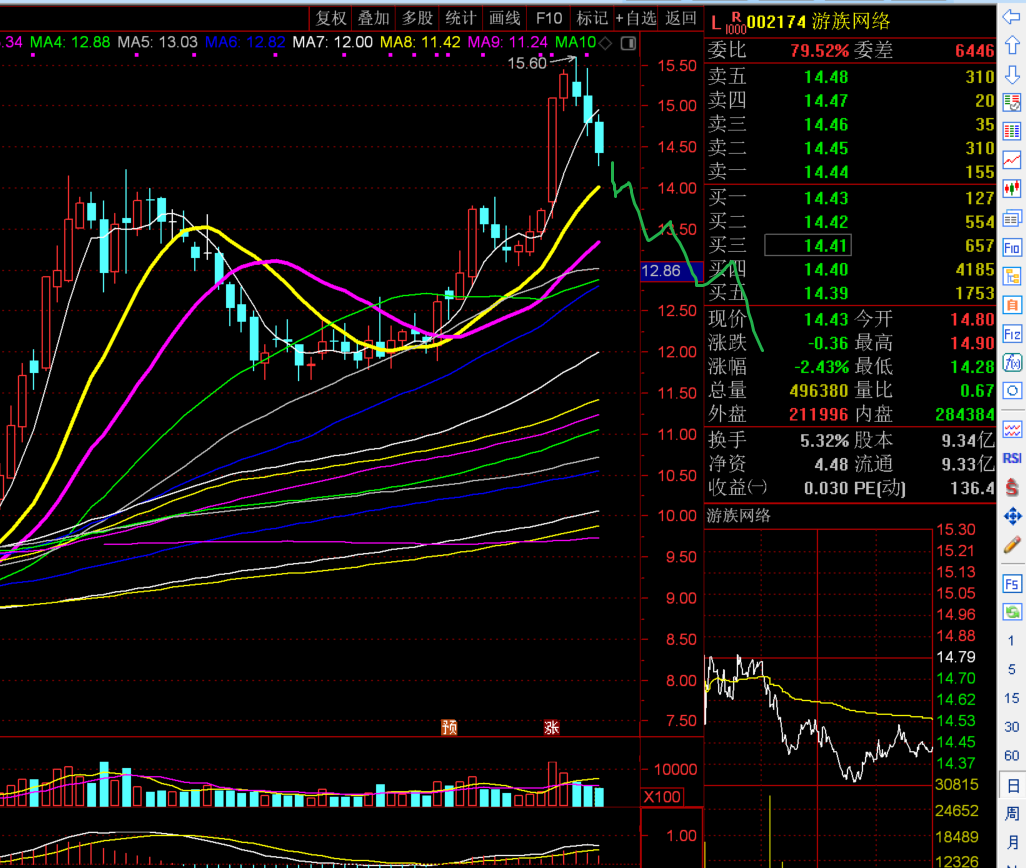Click the 多股 multi-stock button

417,18
